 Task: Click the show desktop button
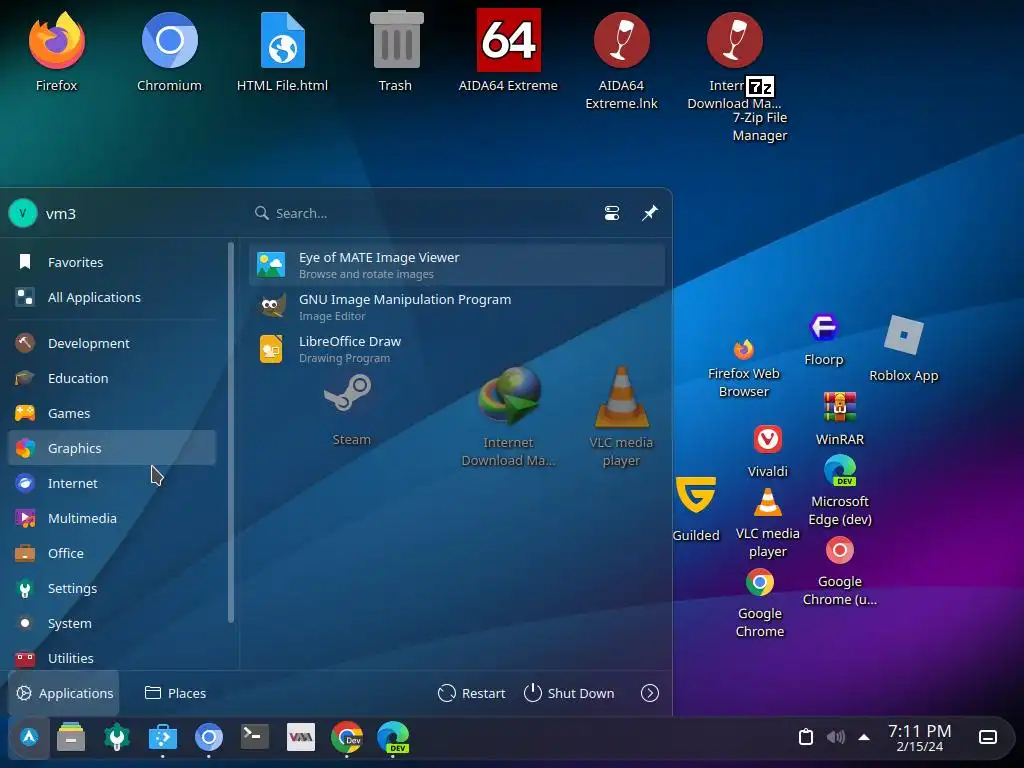tap(988, 737)
